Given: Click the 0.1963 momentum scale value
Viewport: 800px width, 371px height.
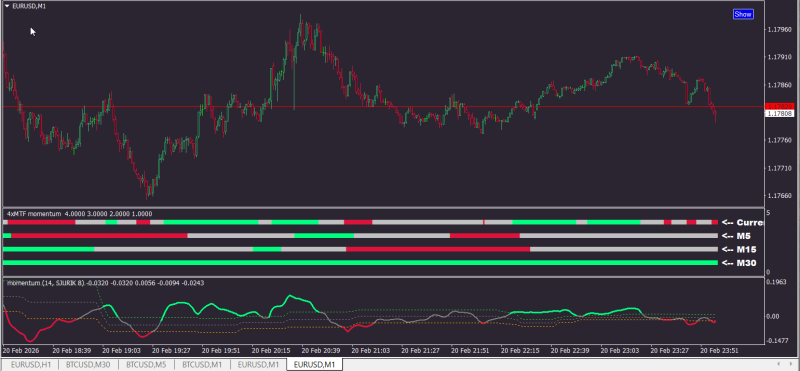Looking at the screenshot, I should click(777, 282).
